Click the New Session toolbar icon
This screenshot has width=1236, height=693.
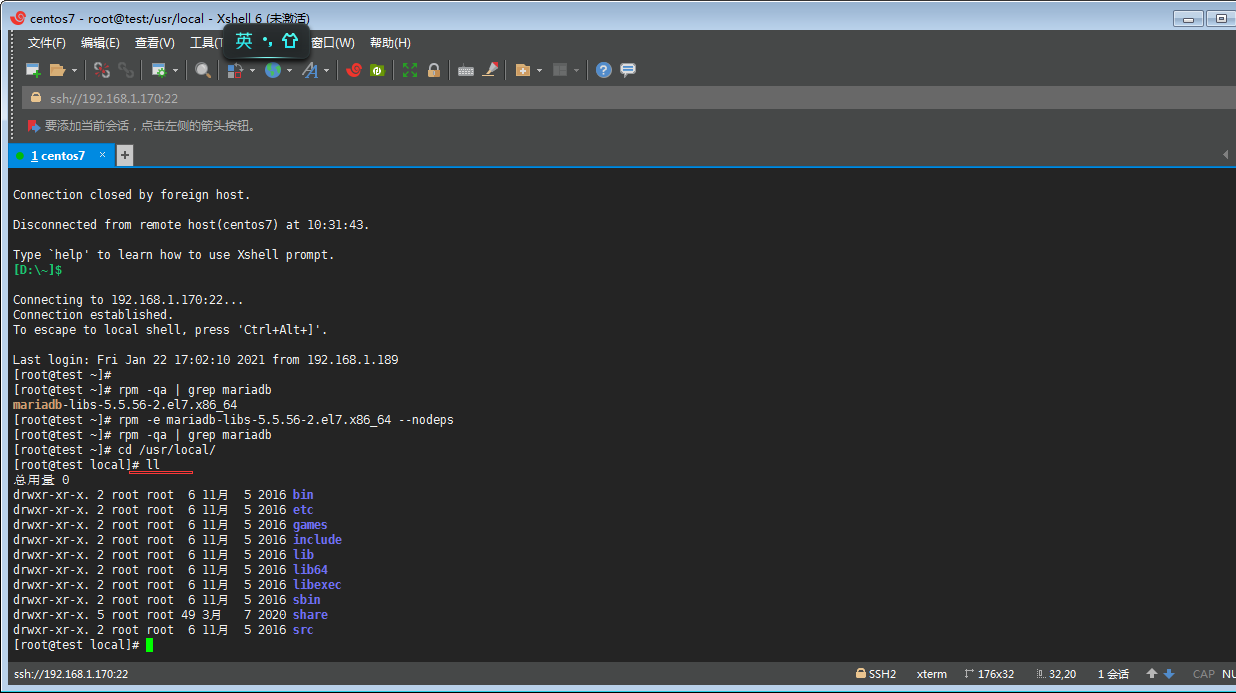33,70
